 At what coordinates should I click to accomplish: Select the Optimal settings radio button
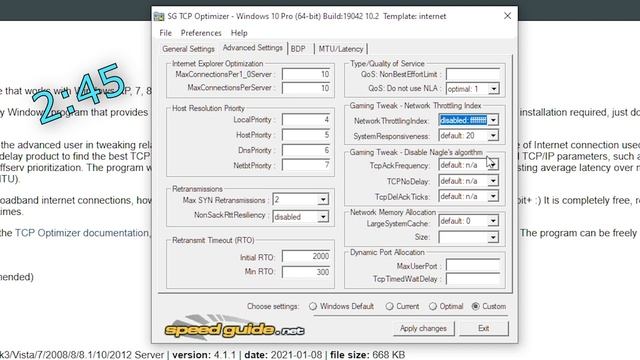[x=433, y=306]
